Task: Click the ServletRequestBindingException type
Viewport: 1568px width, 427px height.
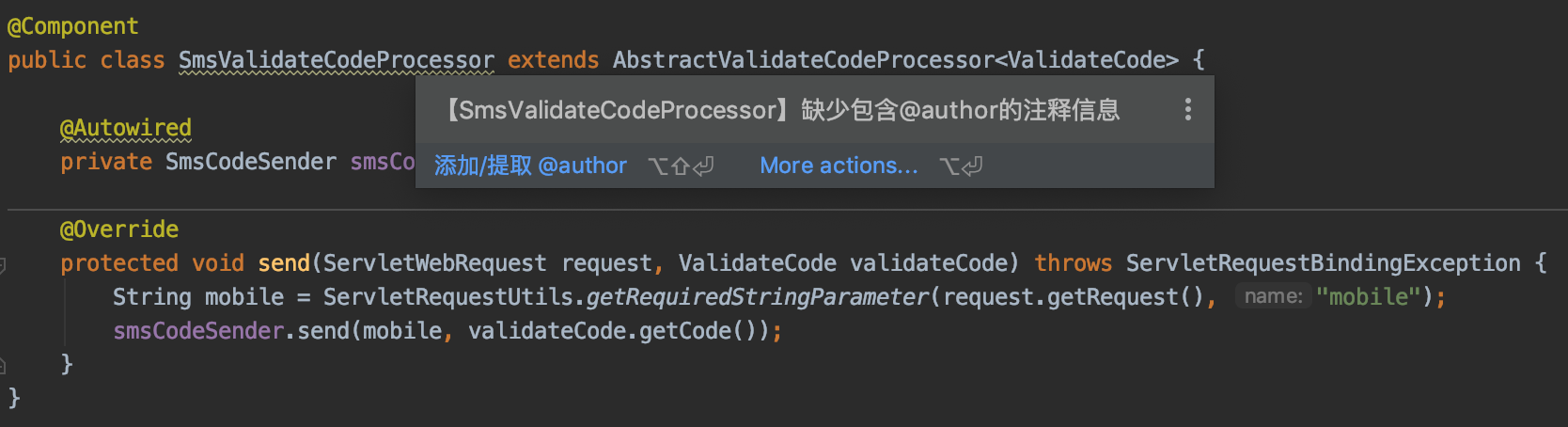Action: (x=1323, y=263)
